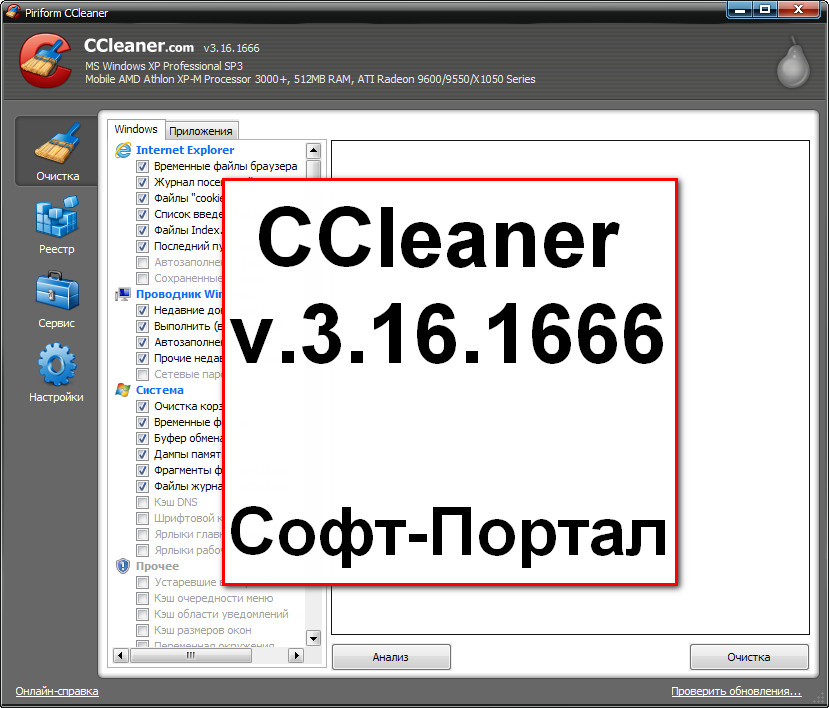This screenshot has height=708, width=829.
Task: Open the Сервис tools section
Action: pyautogui.click(x=57, y=299)
